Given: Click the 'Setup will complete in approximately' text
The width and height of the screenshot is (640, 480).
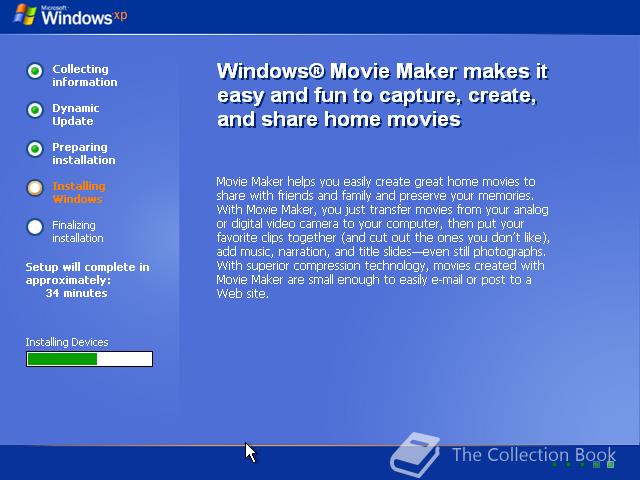Looking at the screenshot, I should coord(87,273).
